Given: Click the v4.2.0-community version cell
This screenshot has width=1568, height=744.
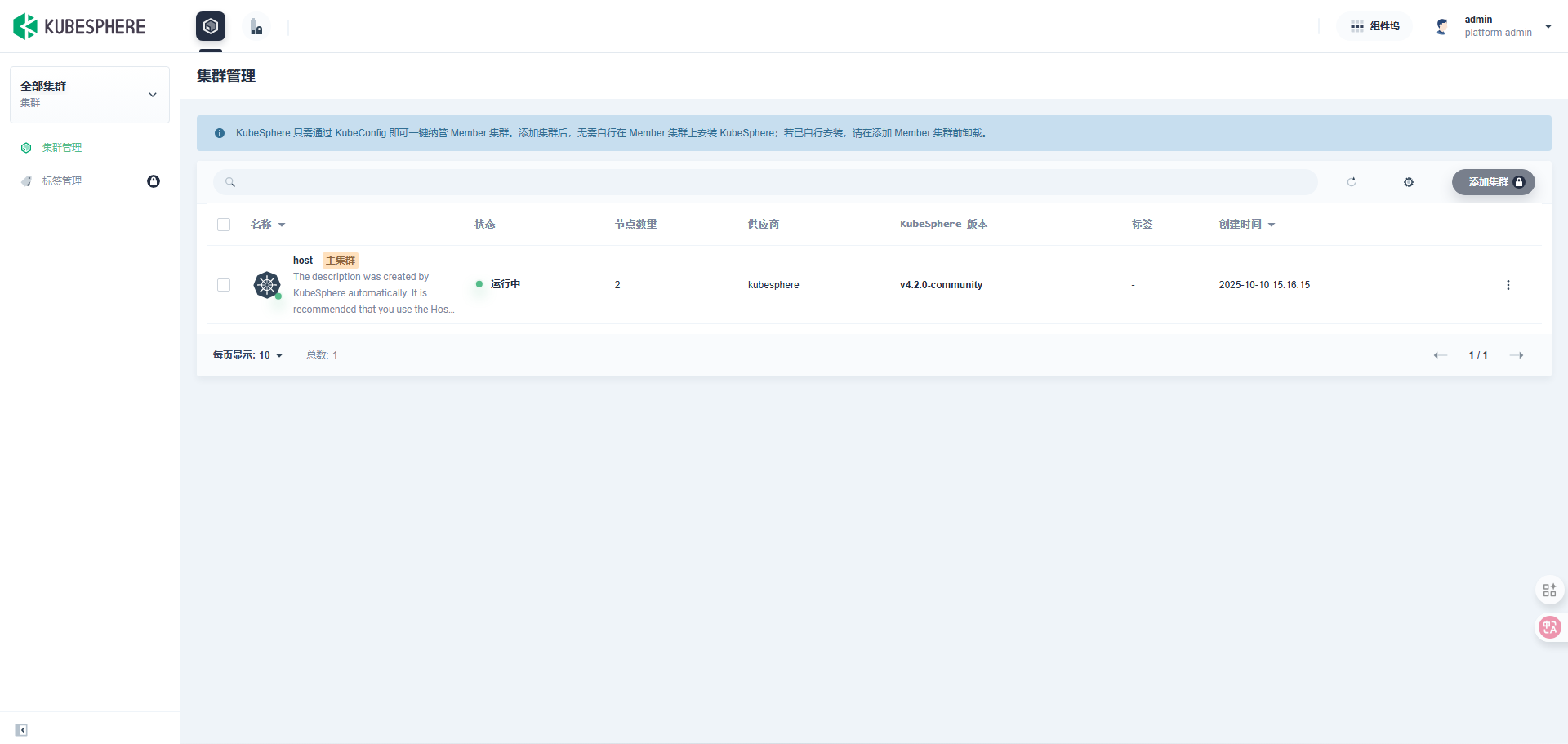Looking at the screenshot, I should point(941,285).
